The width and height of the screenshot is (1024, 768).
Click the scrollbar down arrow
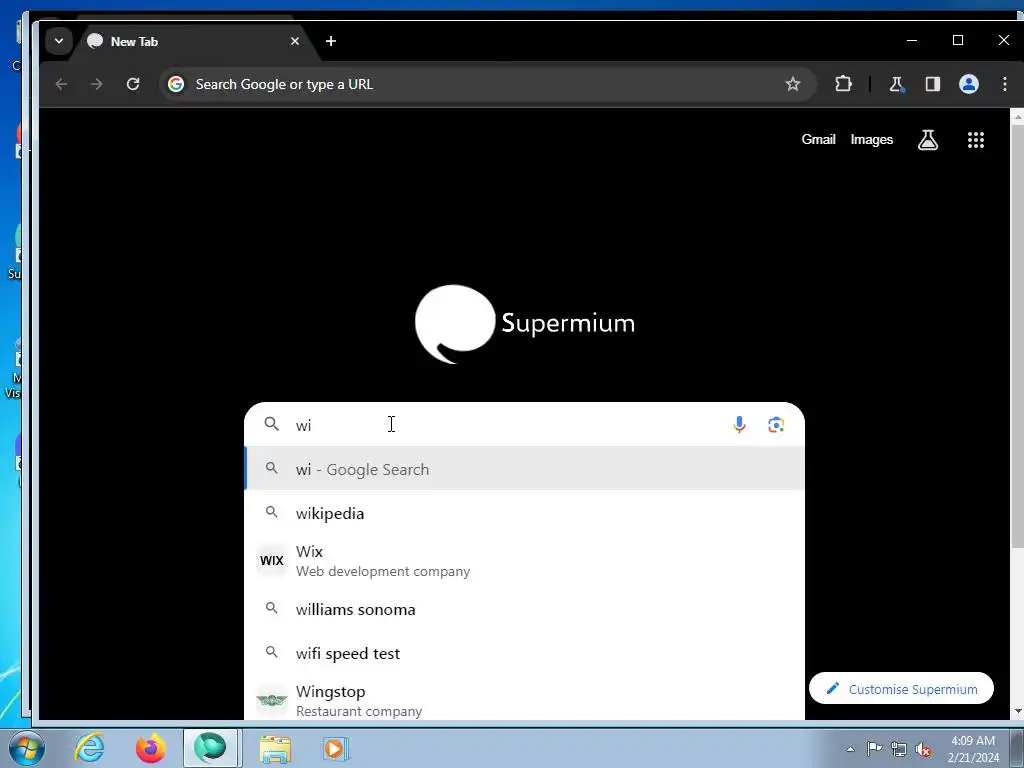click(x=1017, y=711)
